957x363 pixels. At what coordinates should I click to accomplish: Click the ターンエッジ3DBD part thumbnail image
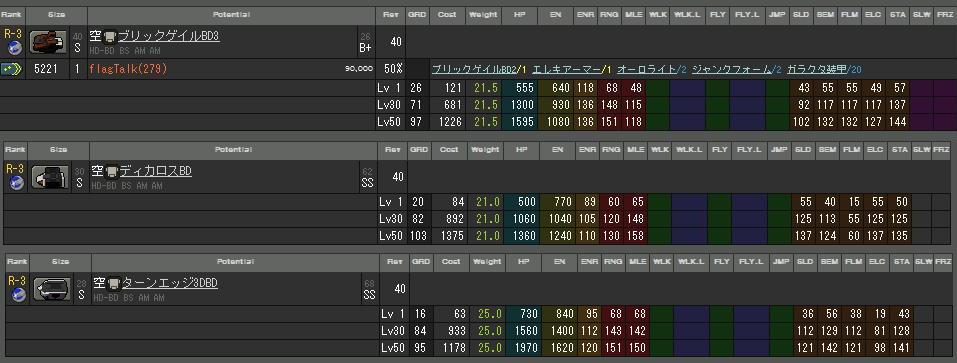(x=52, y=289)
